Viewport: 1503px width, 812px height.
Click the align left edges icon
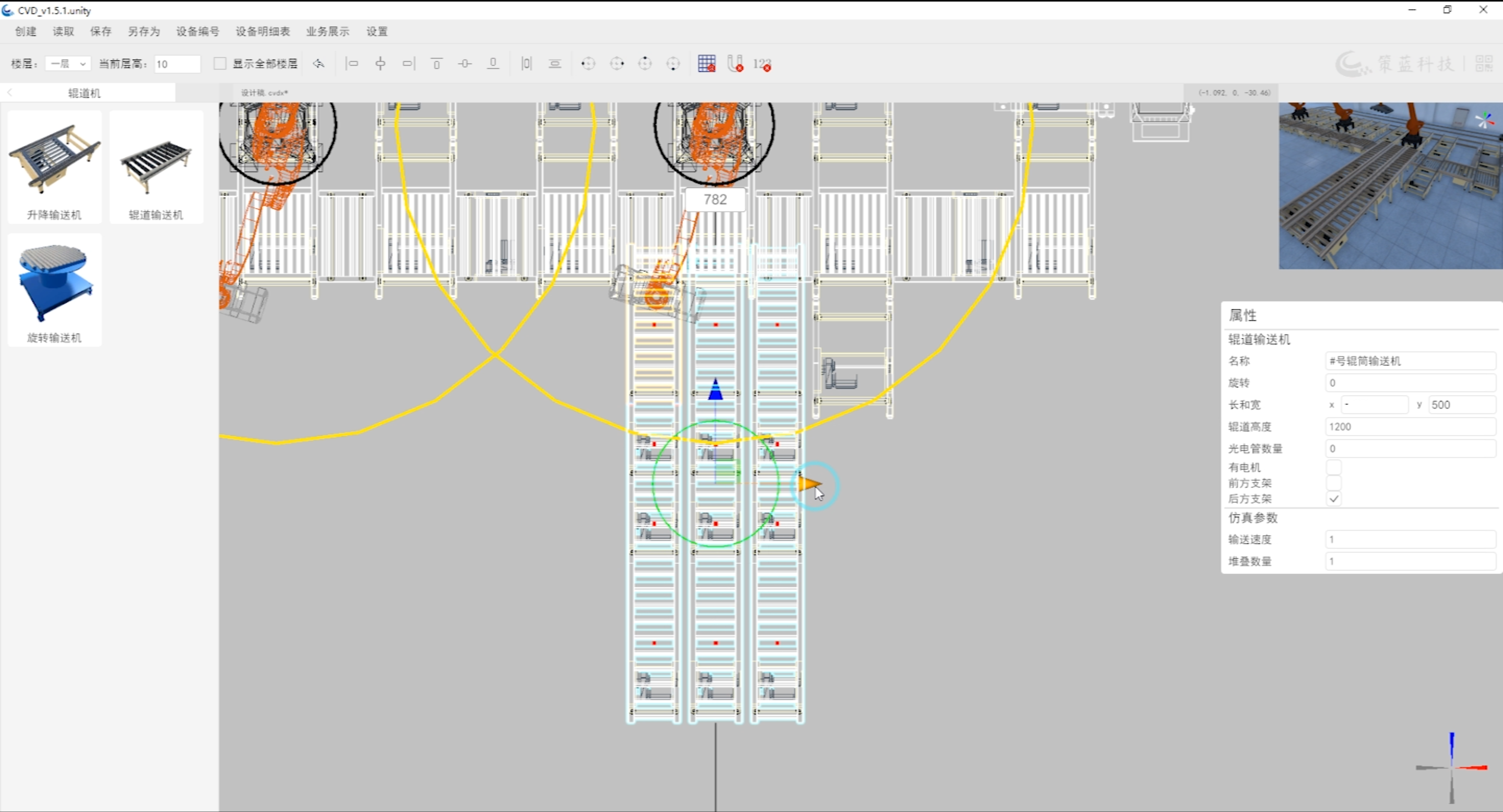(352, 64)
